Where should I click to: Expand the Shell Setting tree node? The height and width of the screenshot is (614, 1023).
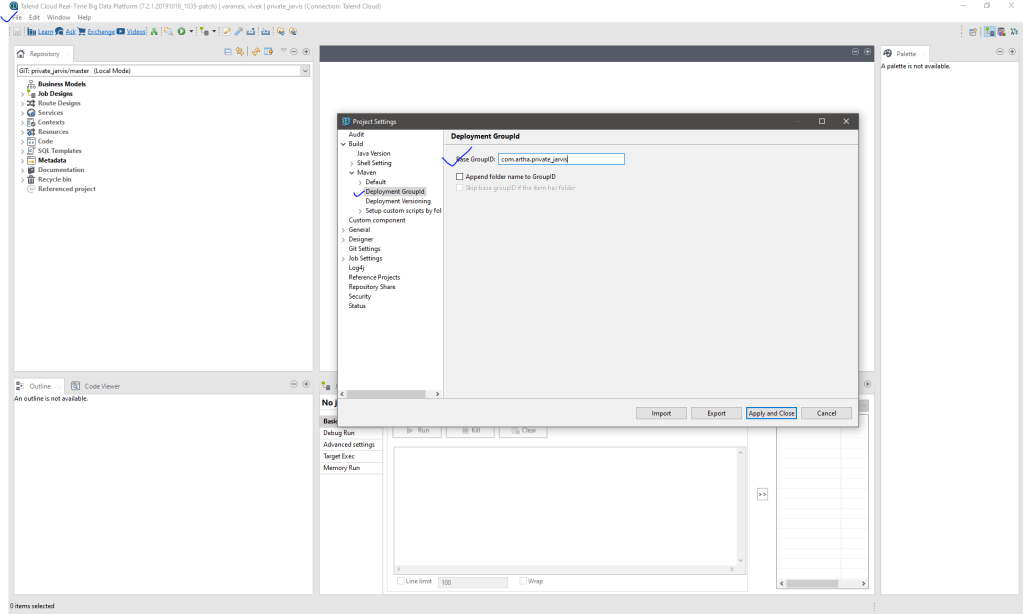tap(352, 163)
